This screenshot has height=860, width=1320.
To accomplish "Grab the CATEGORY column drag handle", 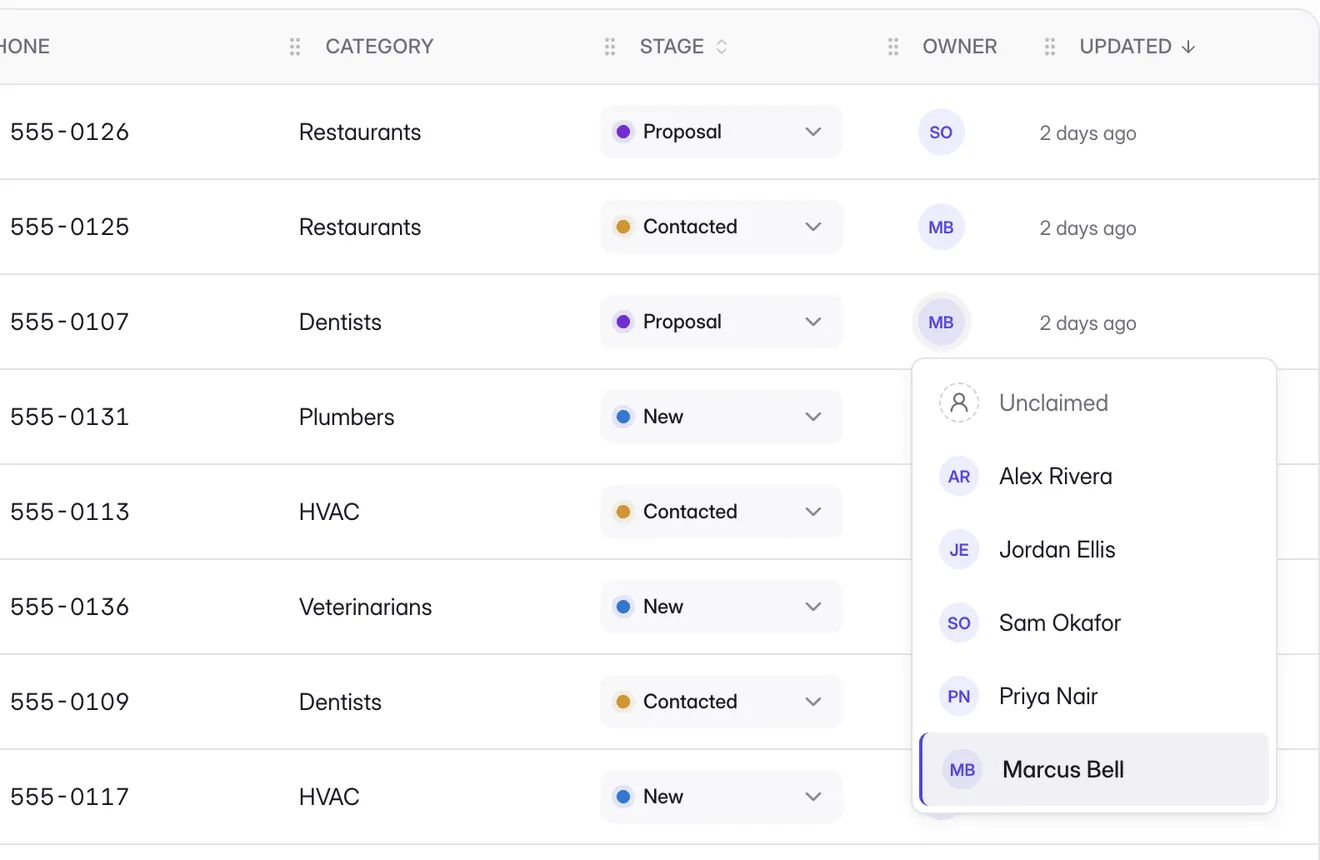I will tap(295, 47).
